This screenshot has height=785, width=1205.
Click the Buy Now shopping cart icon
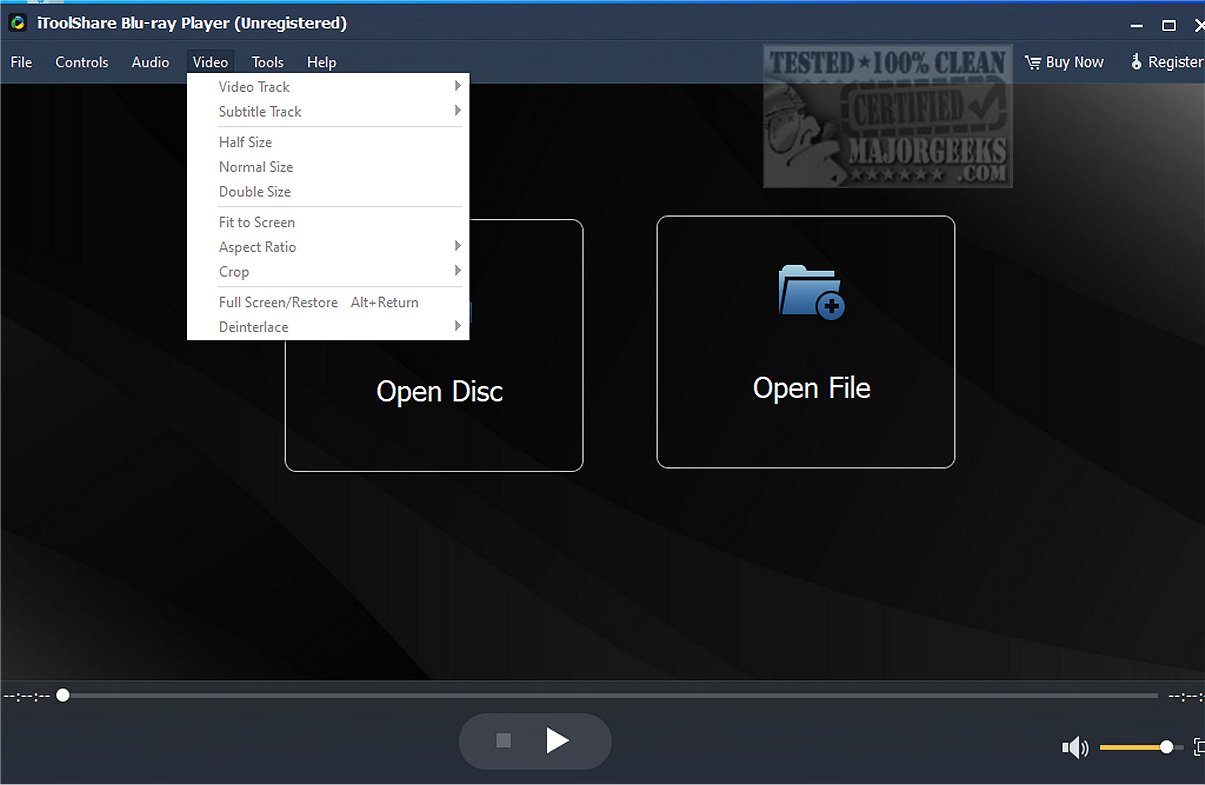coord(1033,62)
